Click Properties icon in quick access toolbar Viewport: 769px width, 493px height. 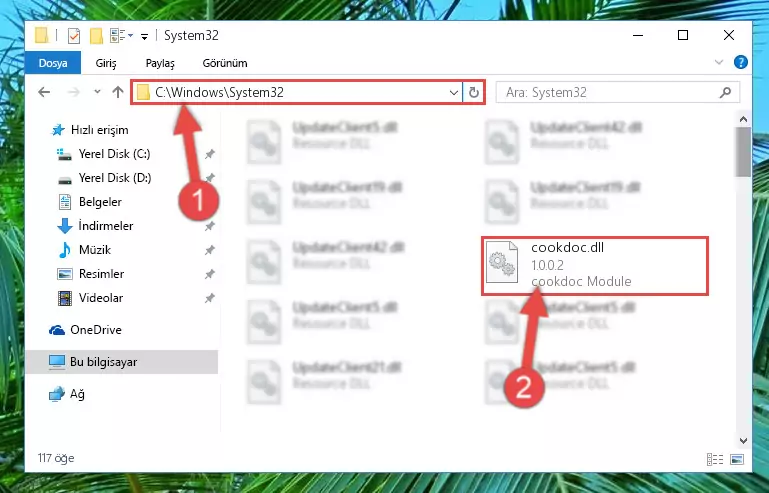point(74,36)
